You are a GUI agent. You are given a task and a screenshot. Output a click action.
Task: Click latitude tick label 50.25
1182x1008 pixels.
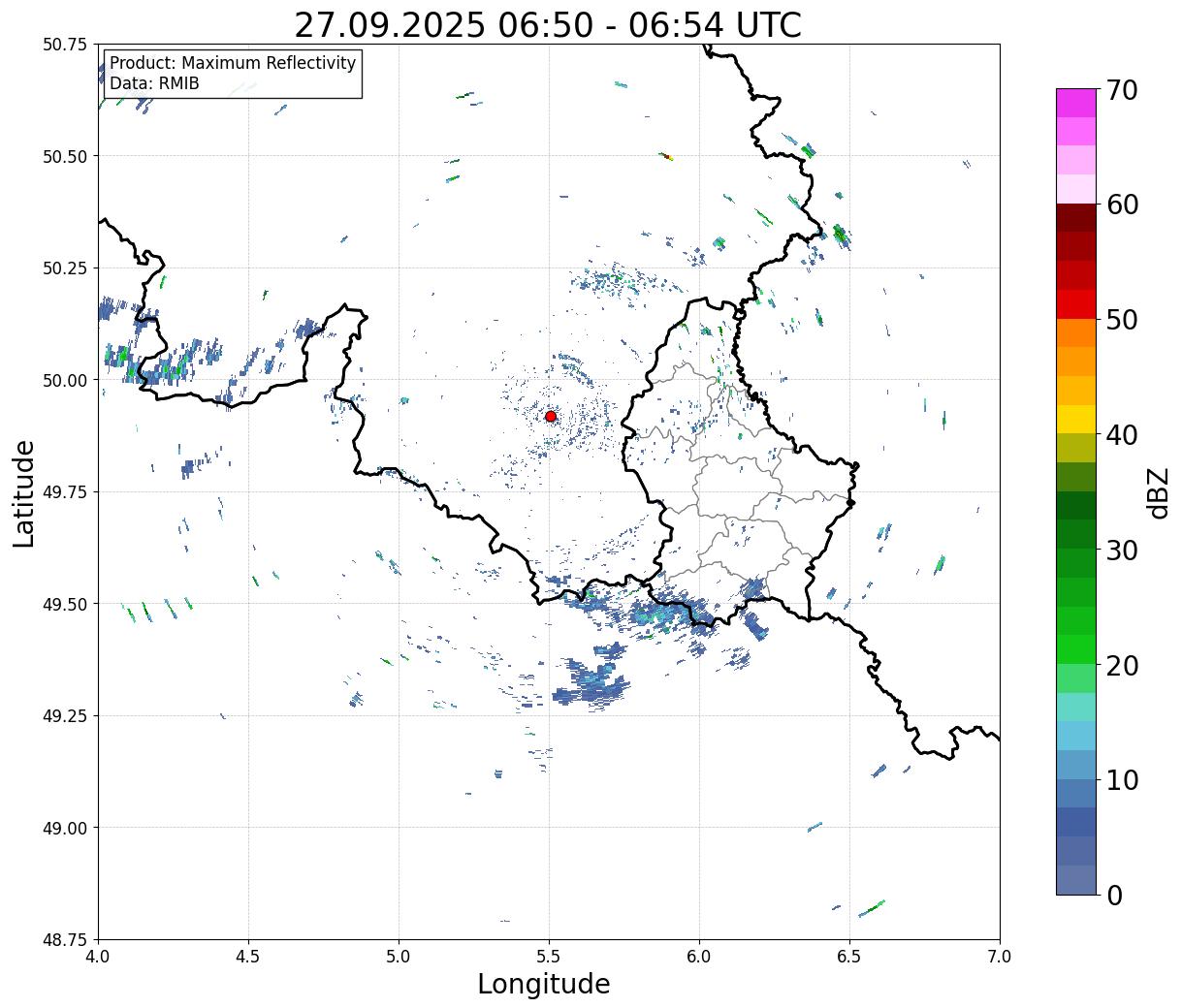click(65, 268)
